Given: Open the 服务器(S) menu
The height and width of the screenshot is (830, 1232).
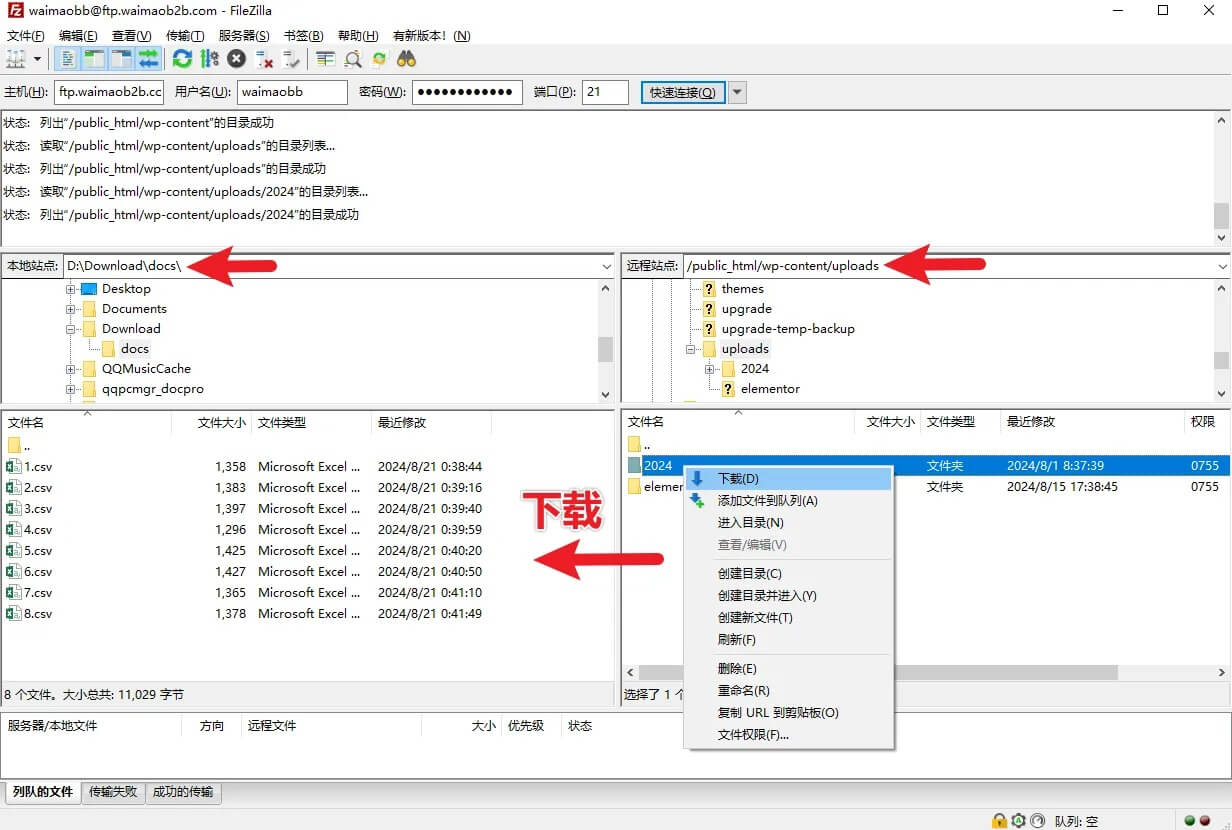Looking at the screenshot, I should (244, 35).
